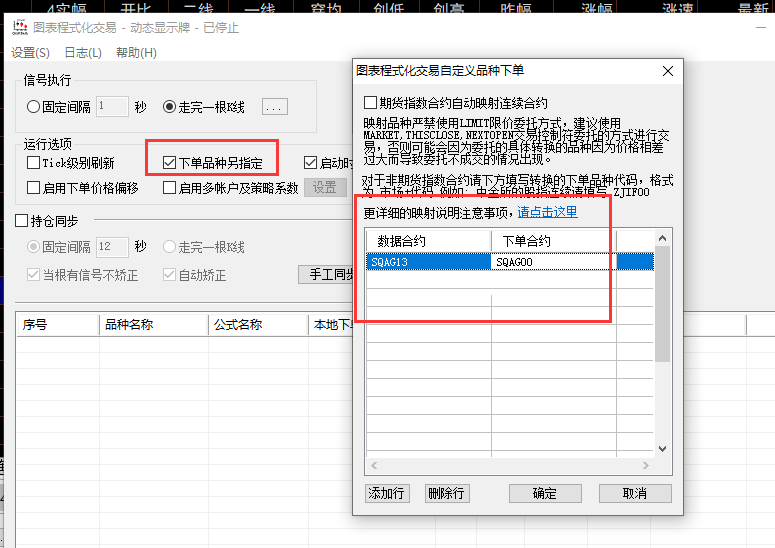Click the 删除行 button
The height and width of the screenshot is (548, 775).
(x=447, y=493)
